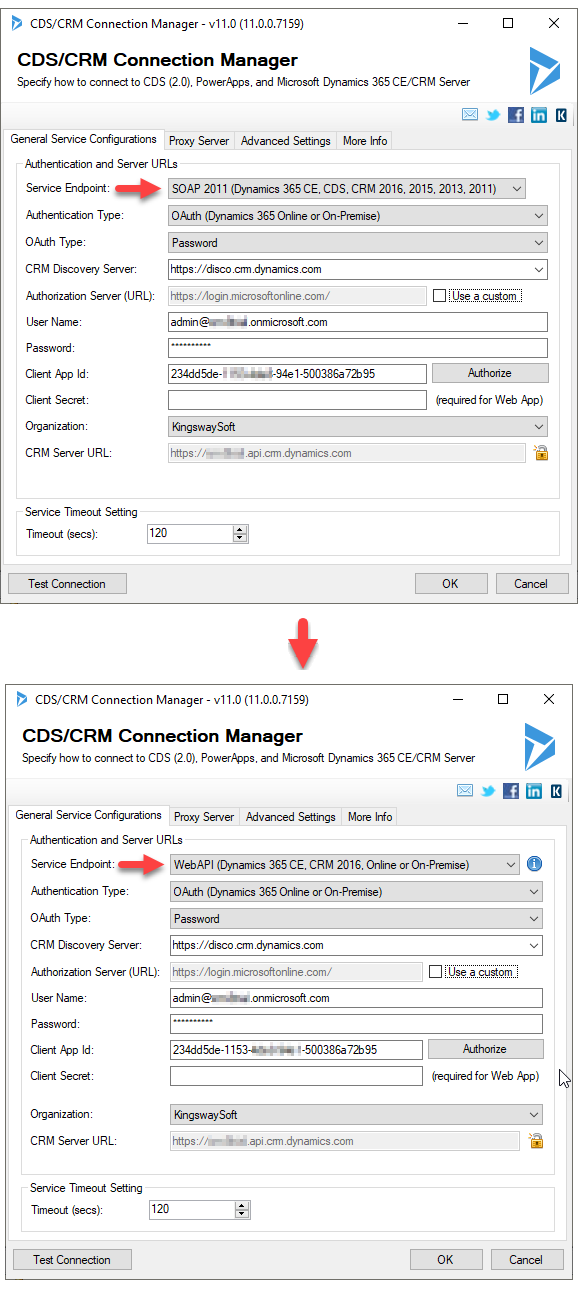578x1289 pixels.
Task: Click the Dynamics logo in the WebAPI dialog header
Action: (x=540, y=746)
